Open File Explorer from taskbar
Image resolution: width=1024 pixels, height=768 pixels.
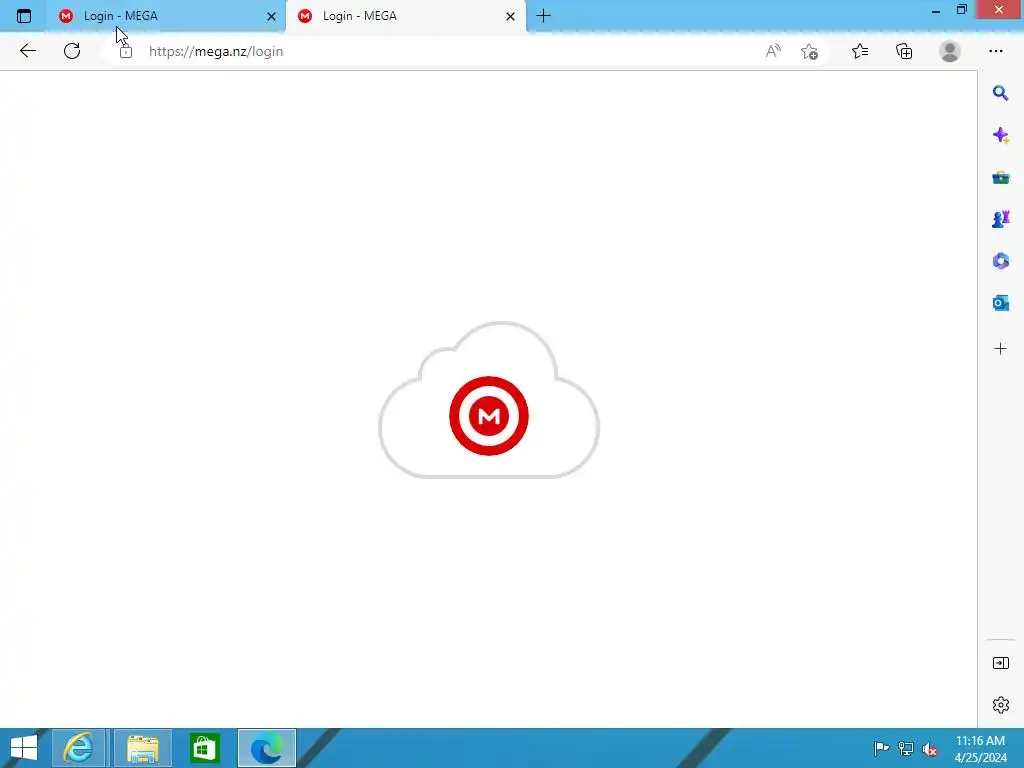(143, 748)
